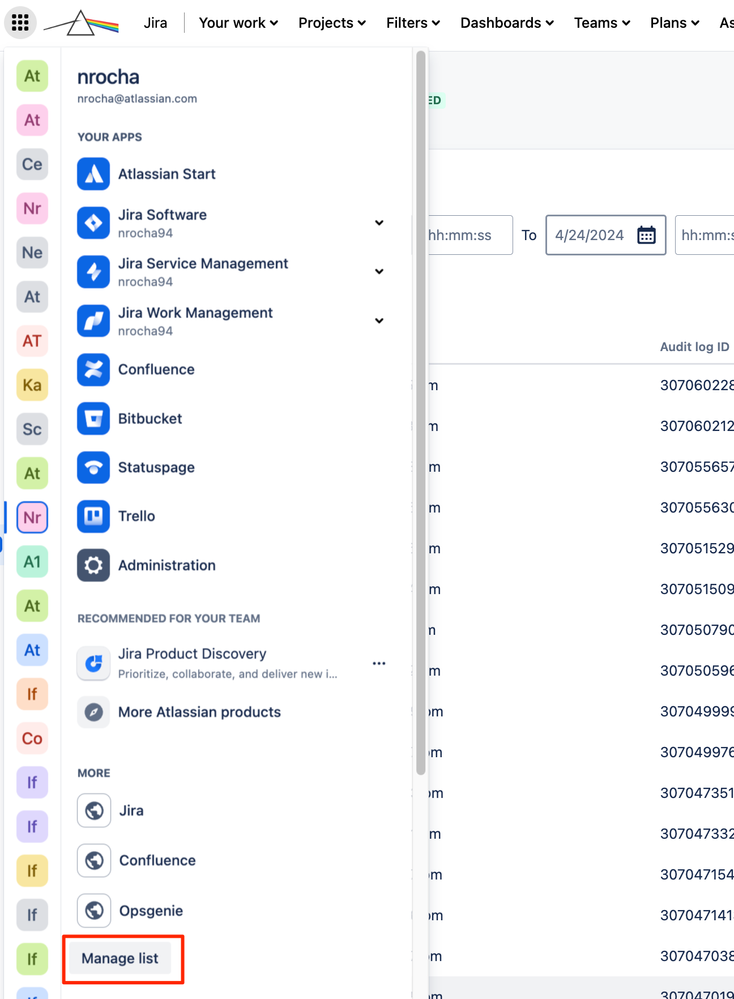Open the More Atlassian products compass icon

pyautogui.click(x=94, y=712)
